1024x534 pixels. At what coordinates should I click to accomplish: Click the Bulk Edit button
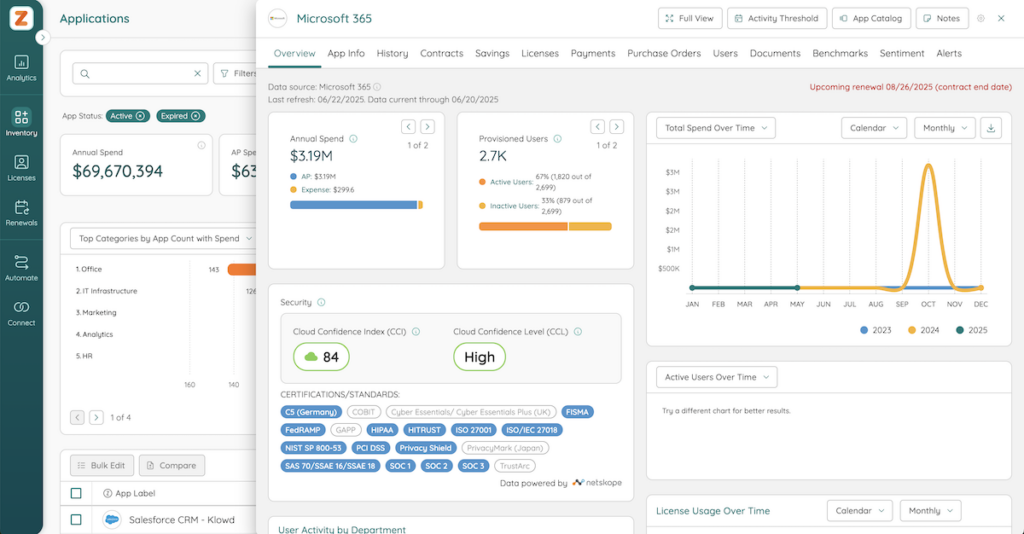click(x=102, y=465)
